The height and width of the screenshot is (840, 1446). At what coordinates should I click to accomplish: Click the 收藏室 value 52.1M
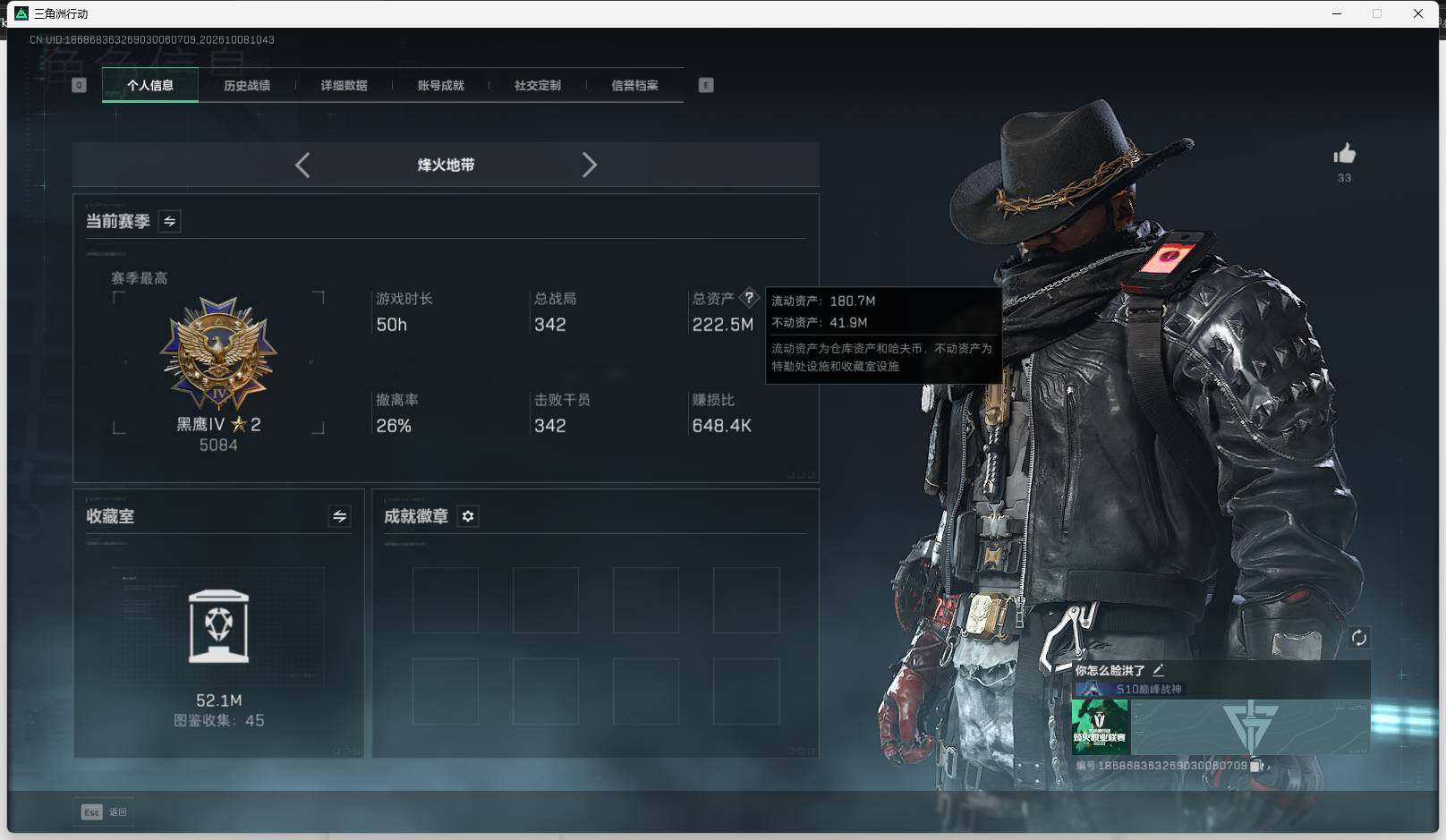219,700
